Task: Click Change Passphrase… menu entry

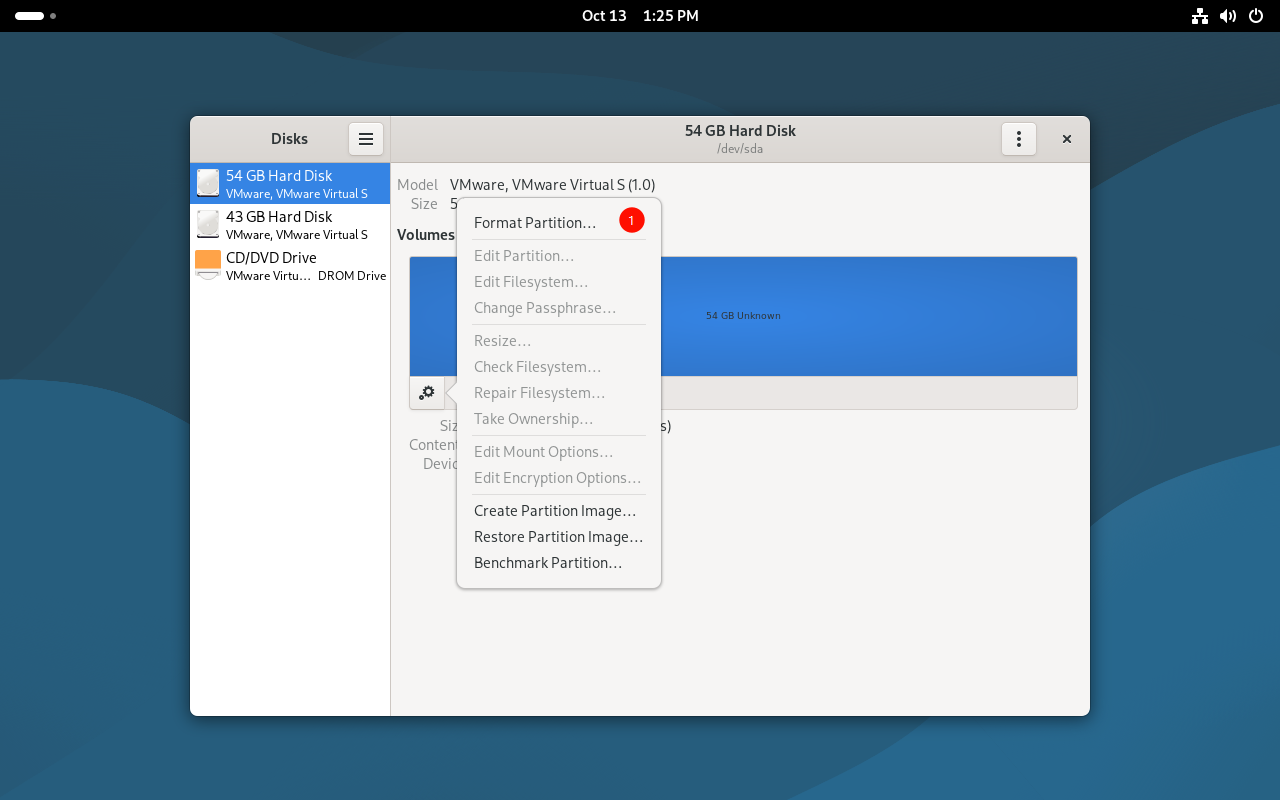Action: [559, 308]
